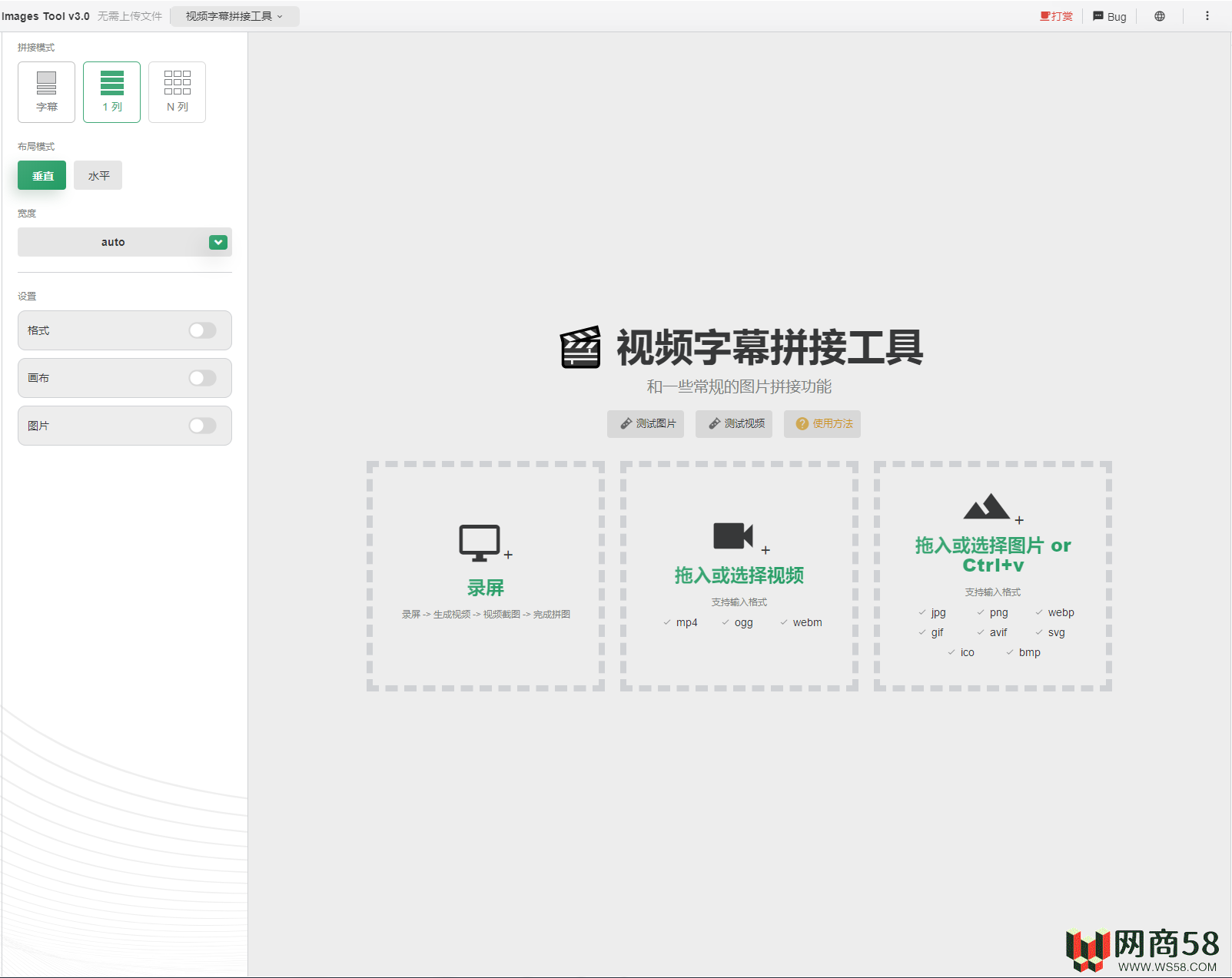Click 拖入或选择视频 to pick a video
The height and width of the screenshot is (978, 1232).
pos(739,575)
